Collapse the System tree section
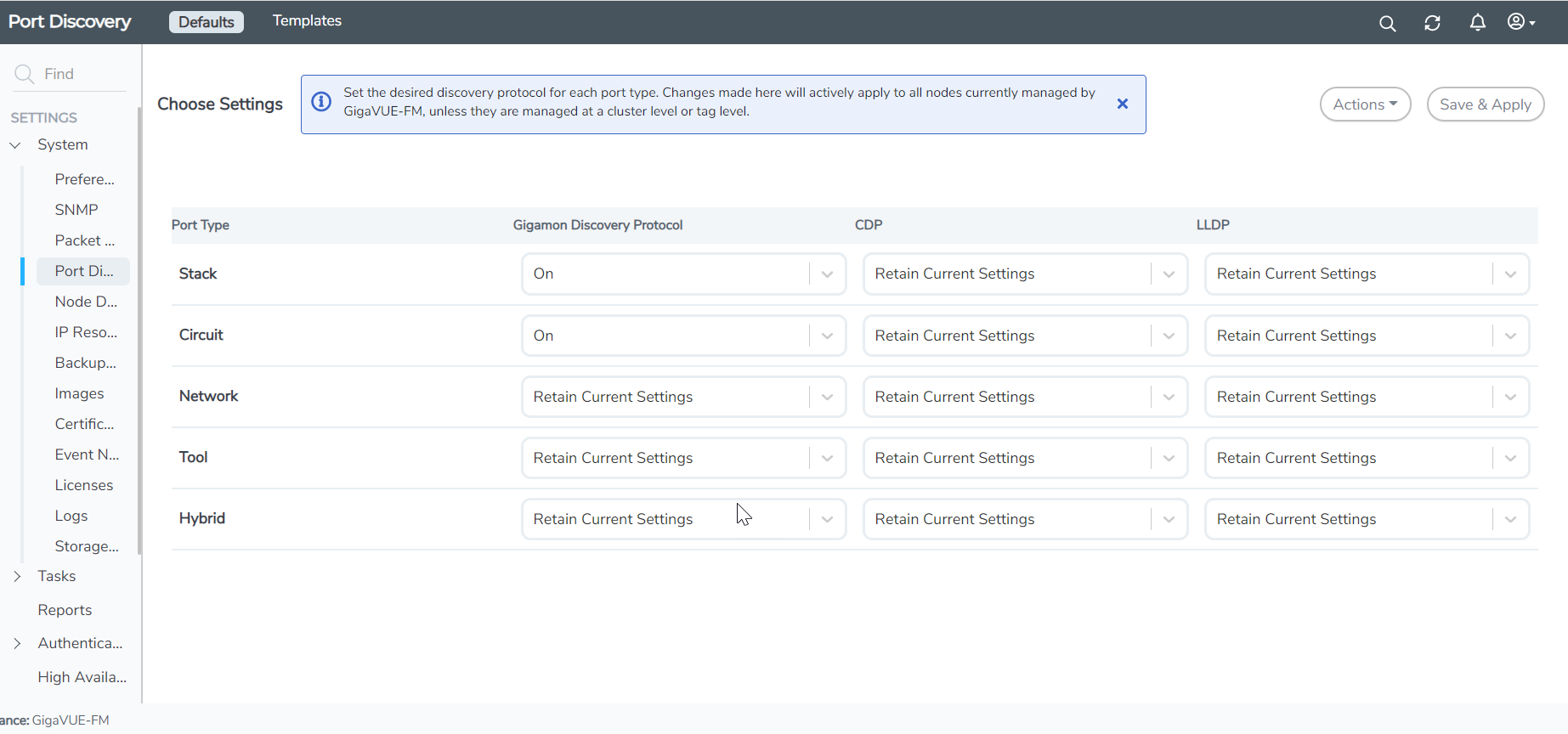The image size is (1568, 734). 15,145
